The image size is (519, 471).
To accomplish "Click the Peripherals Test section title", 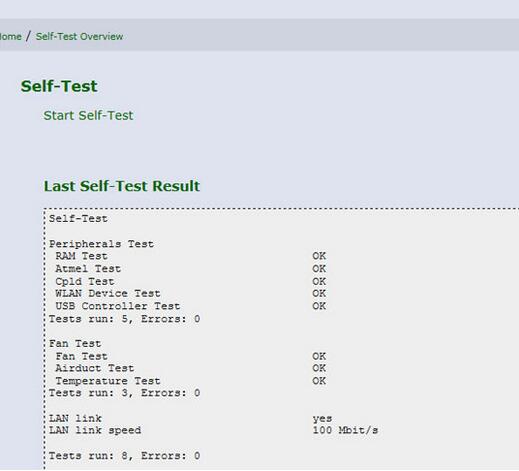I will (101, 244).
